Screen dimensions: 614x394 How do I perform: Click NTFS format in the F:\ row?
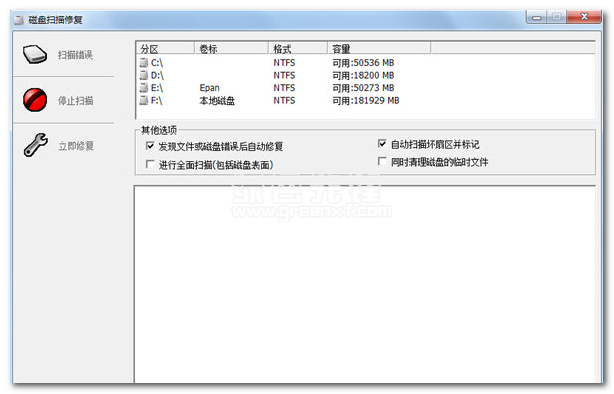pos(284,100)
